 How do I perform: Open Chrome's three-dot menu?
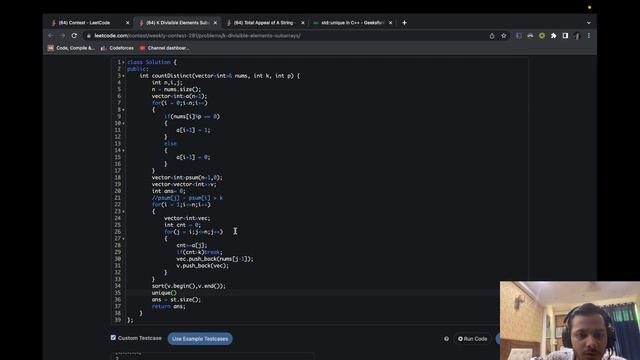click(x=589, y=36)
